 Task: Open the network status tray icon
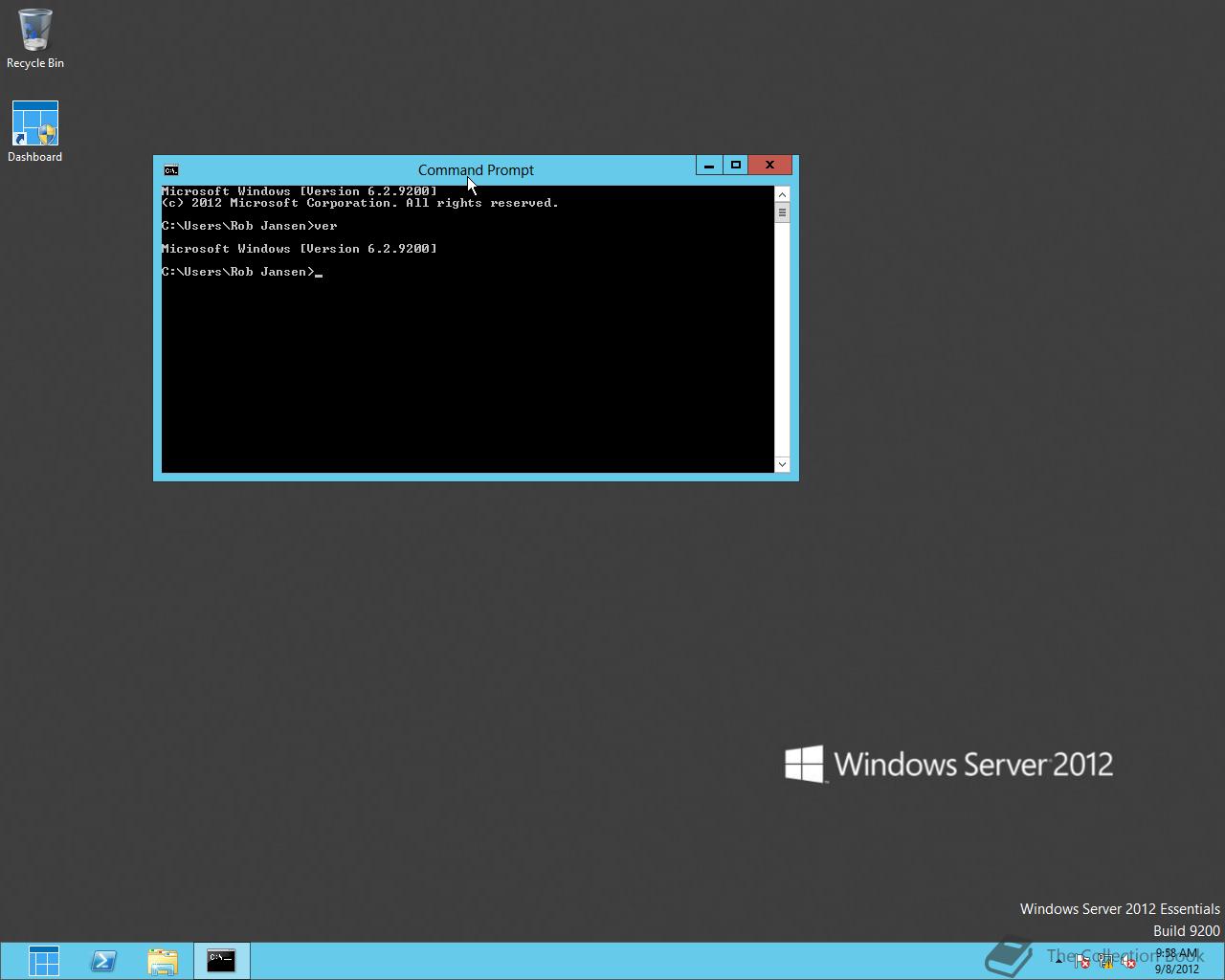tap(1105, 961)
